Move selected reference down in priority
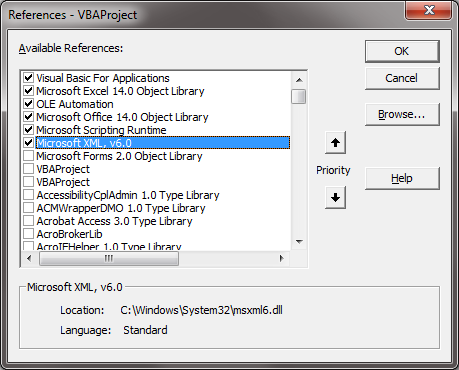The height and width of the screenshot is (370, 459). 335,197
